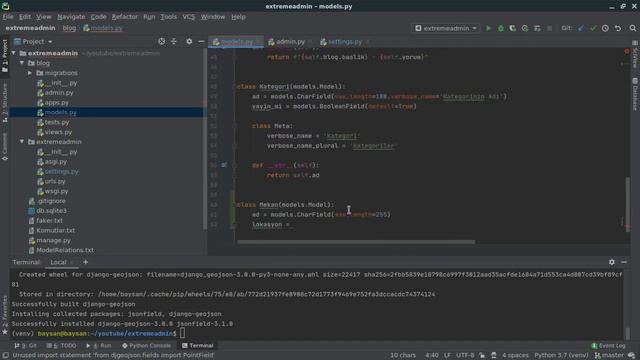This screenshot has width=640, height=360.
Task: Click the grey stop button in the run toolbar
Action: 549,28
